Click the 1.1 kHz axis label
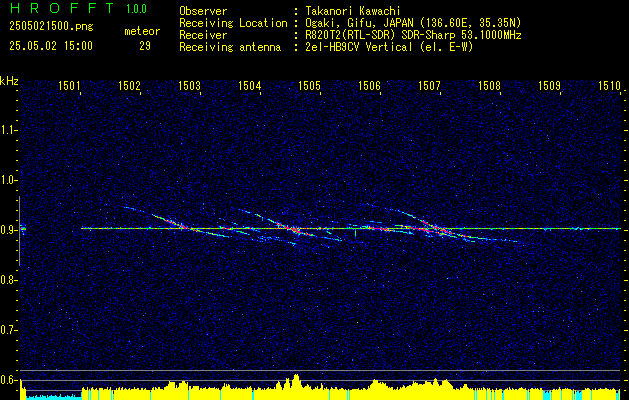Viewport: 629px width, 400px height. coord(7,130)
